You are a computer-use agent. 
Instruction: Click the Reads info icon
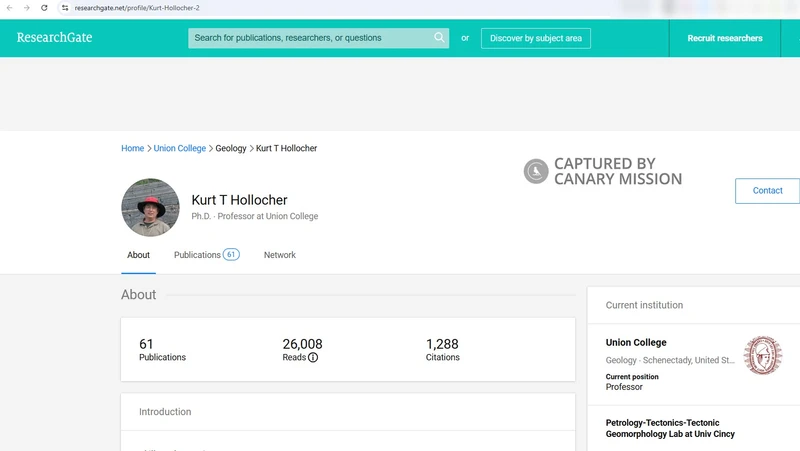point(313,357)
